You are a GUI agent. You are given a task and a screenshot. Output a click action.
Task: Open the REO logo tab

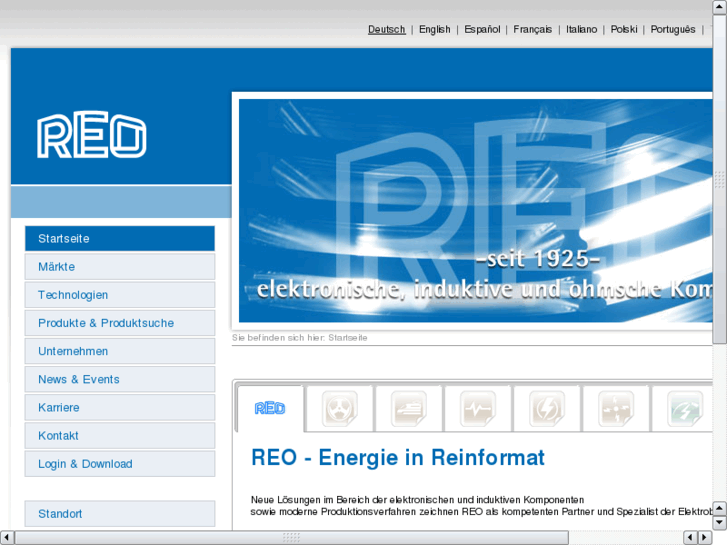[x=270, y=409]
